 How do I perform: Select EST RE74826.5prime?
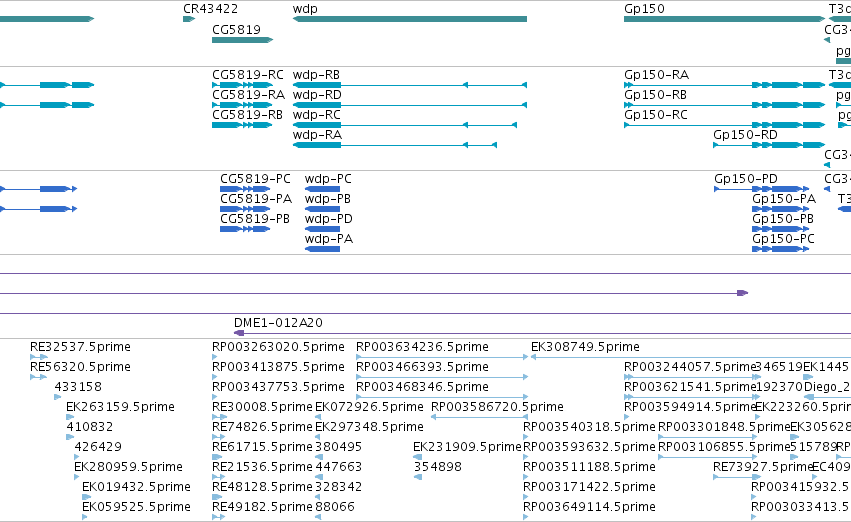click(x=262, y=427)
